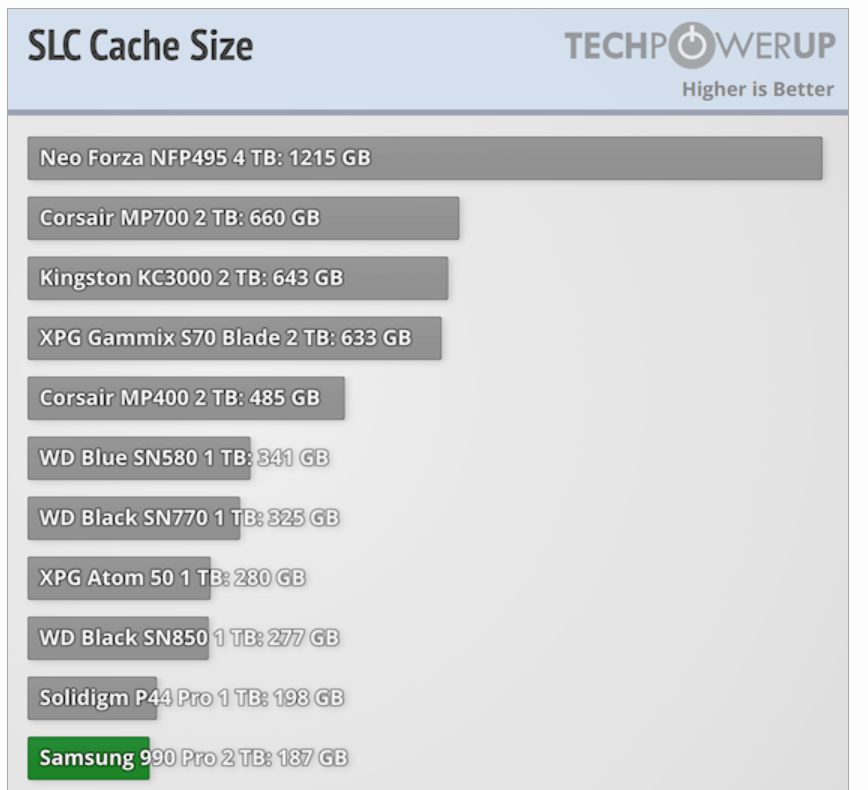Pick the XPG Gammix S70 Blade bar
The height and width of the screenshot is (790, 868).
tap(234, 338)
